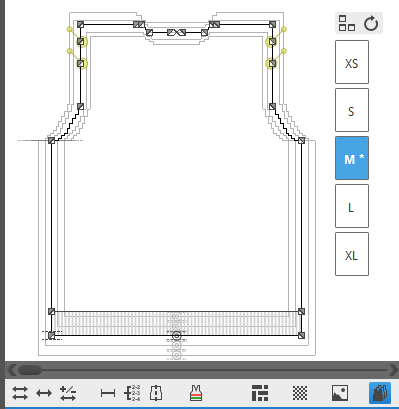
Task: Open the brick layout pattern icon
Action: coord(260,393)
